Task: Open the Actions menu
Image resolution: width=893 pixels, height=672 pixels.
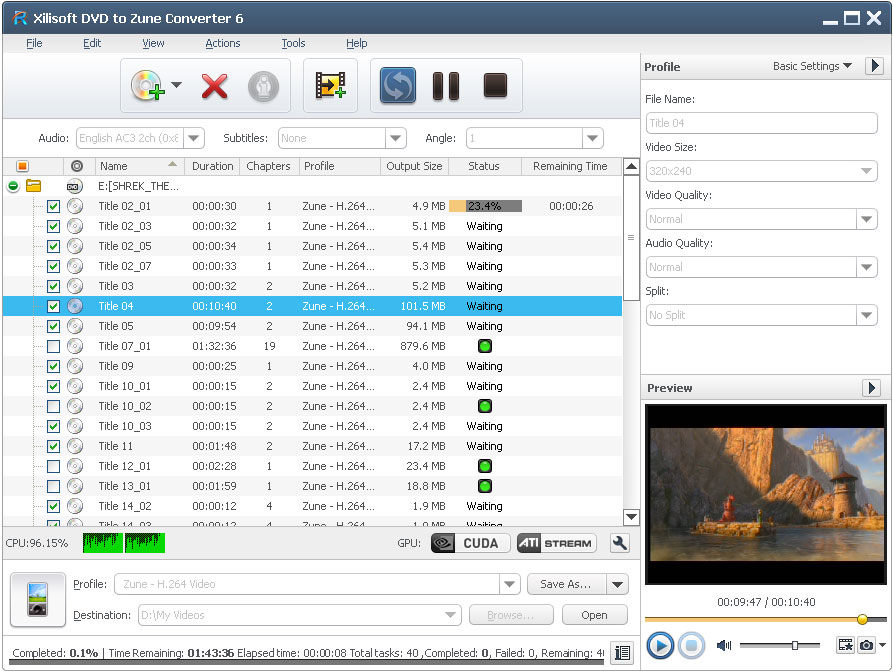Action: [222, 43]
